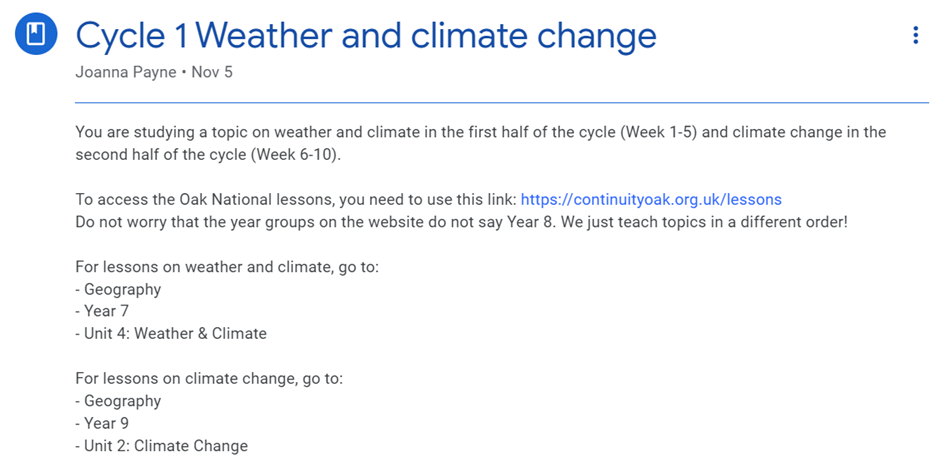The width and height of the screenshot is (940, 467).
Task: Click the '(Week 6-10)' text
Action: coord(297,155)
